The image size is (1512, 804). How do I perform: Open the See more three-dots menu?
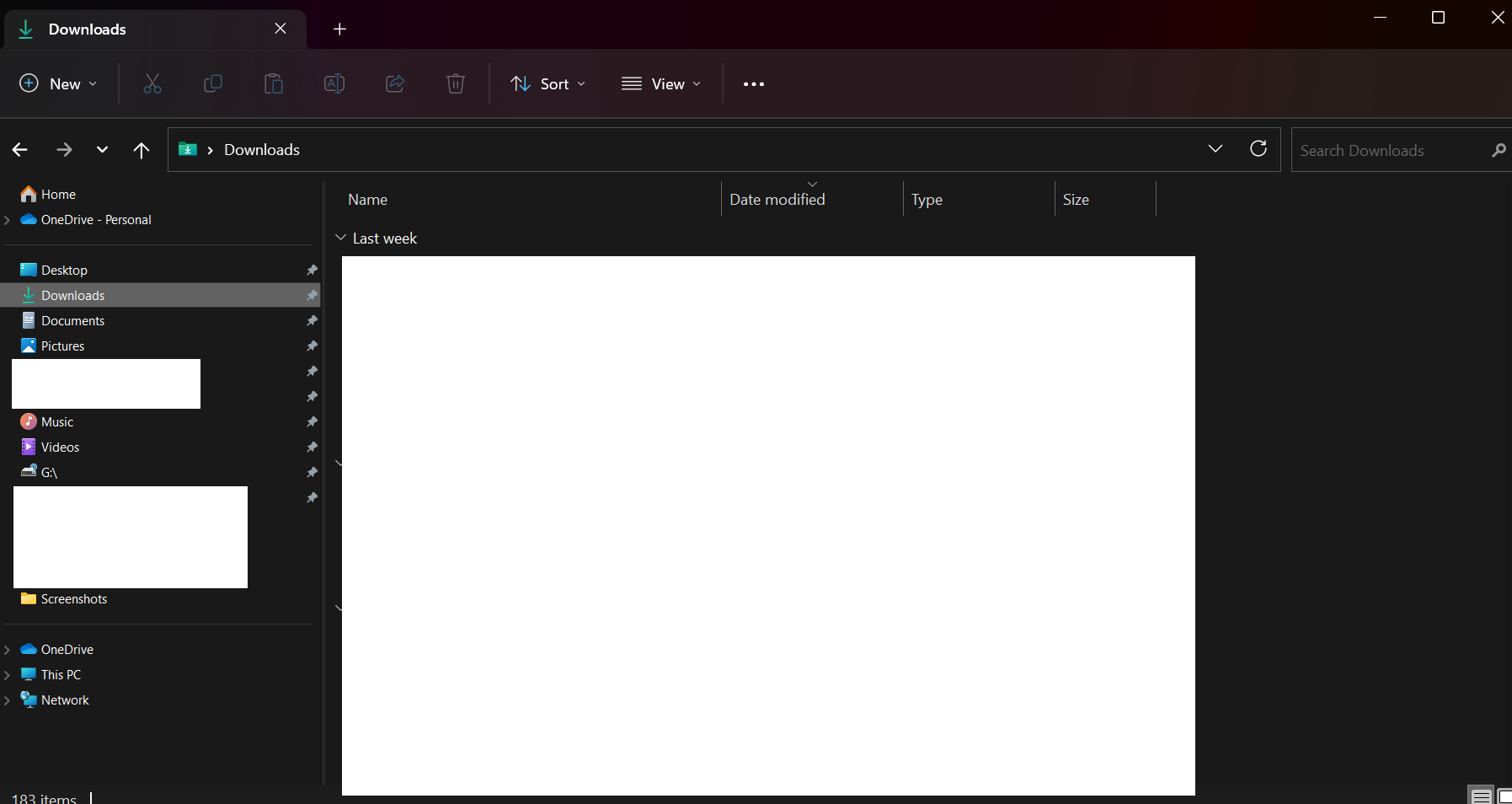(x=754, y=84)
